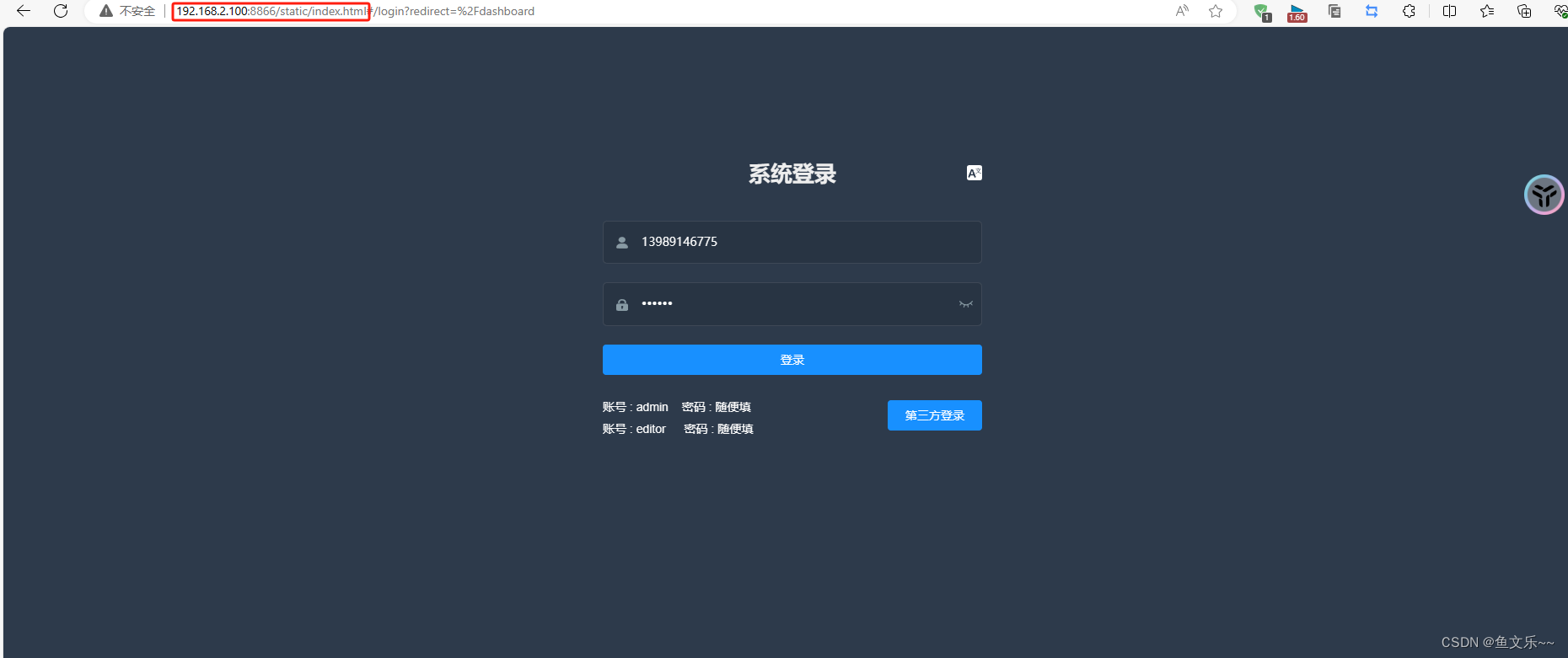Click the 第三方登录 button
Screen dimensions: 1568x658
click(x=935, y=415)
